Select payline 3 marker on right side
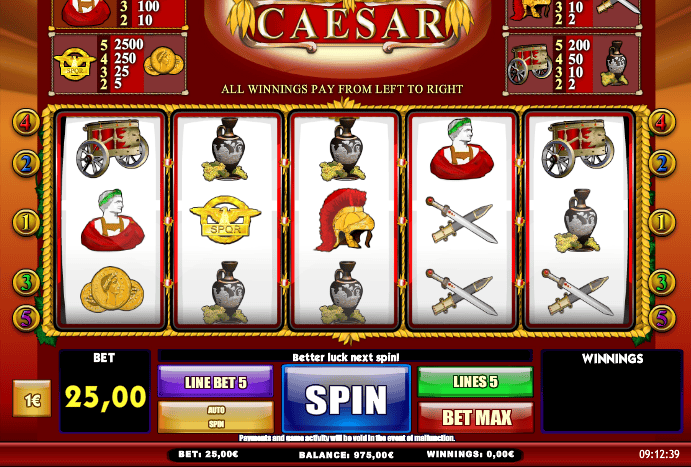691x467 pixels. point(661,282)
